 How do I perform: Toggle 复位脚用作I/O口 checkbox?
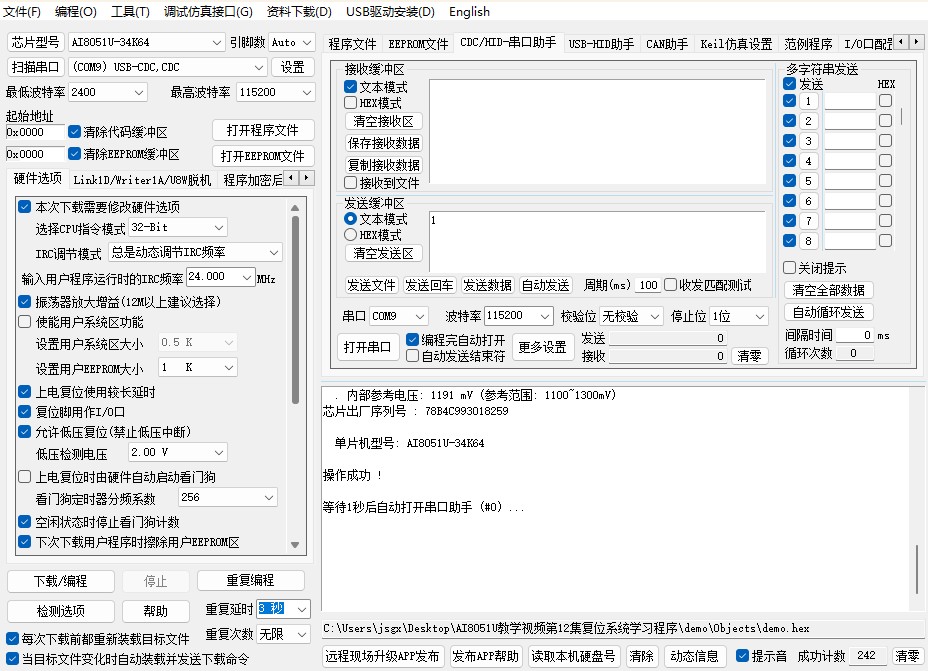[24, 411]
